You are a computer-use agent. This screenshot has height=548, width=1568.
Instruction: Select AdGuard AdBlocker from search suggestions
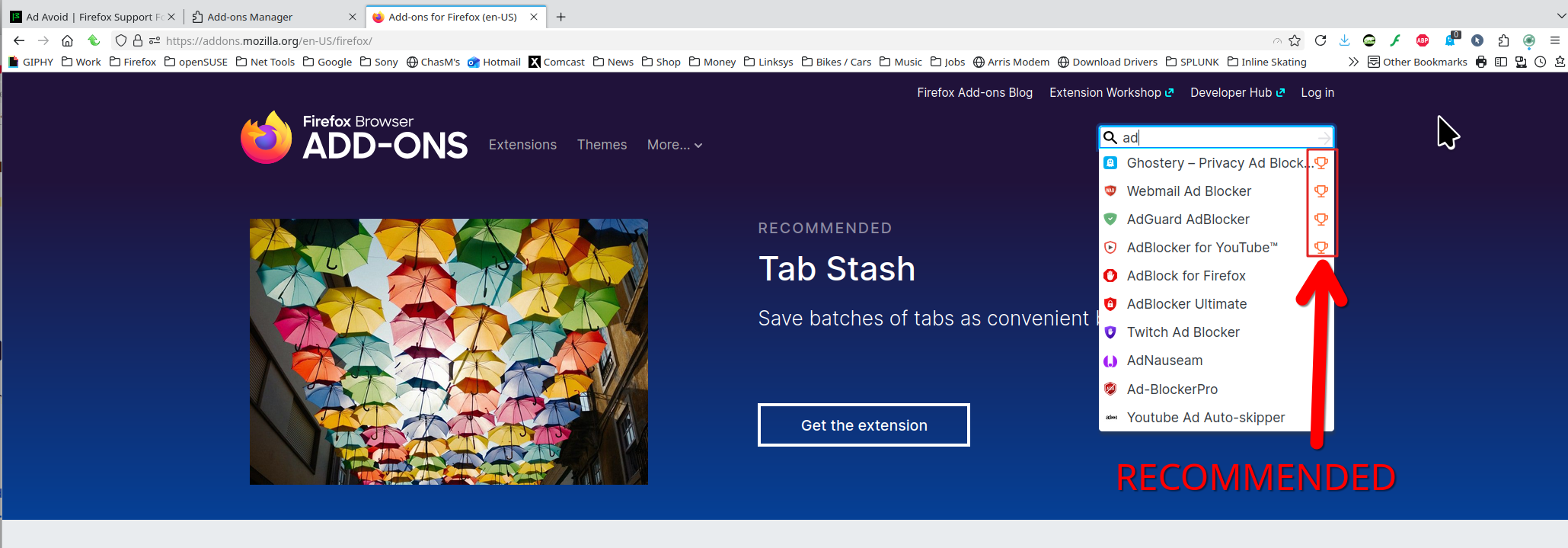[1187, 220]
